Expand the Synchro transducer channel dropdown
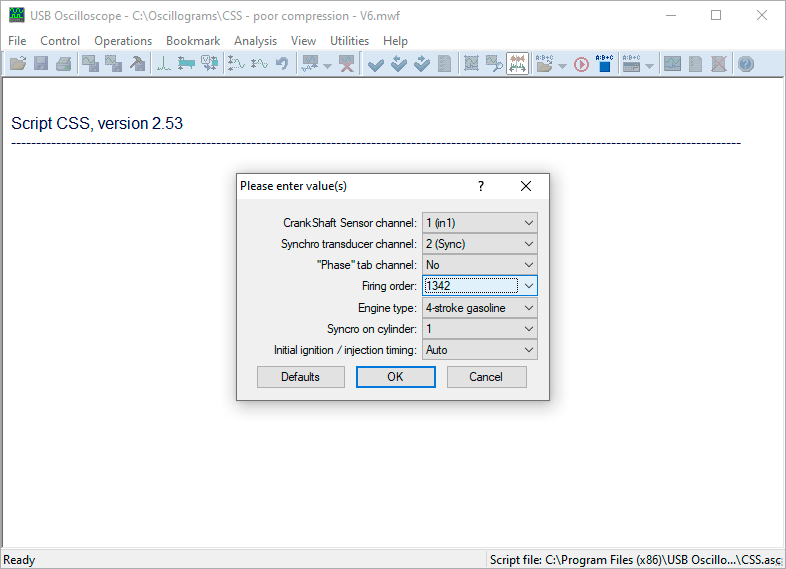786x569 pixels. point(480,244)
